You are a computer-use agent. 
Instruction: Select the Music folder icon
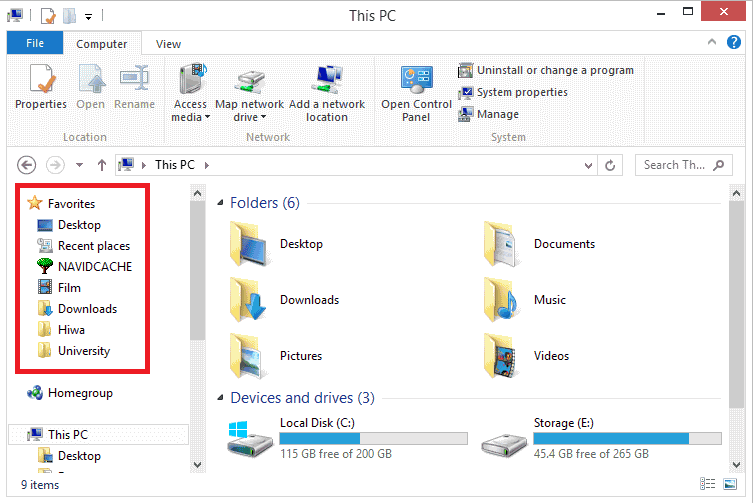click(503, 300)
